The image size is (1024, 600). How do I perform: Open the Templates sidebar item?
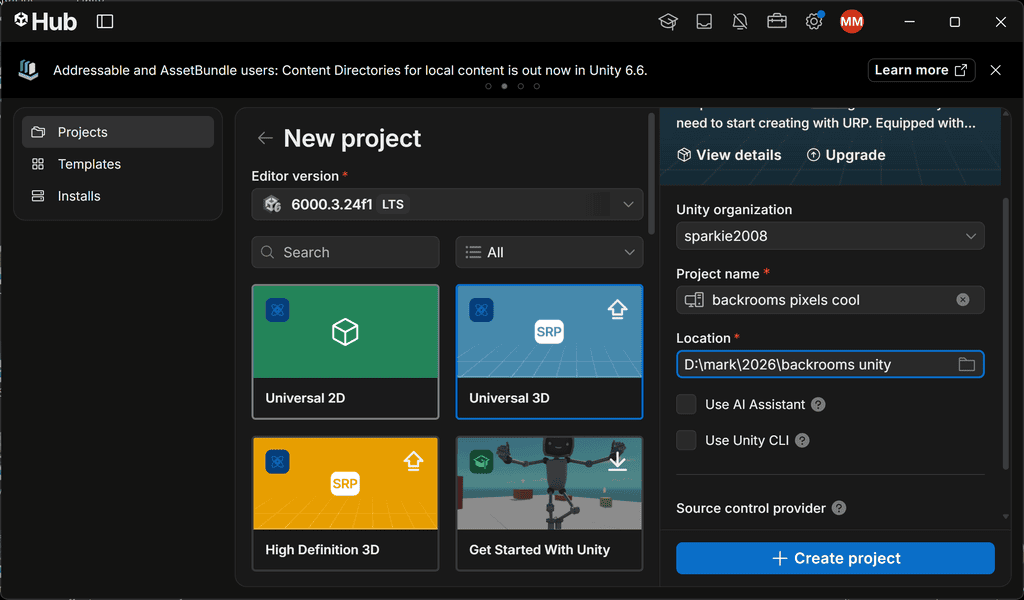(118, 164)
